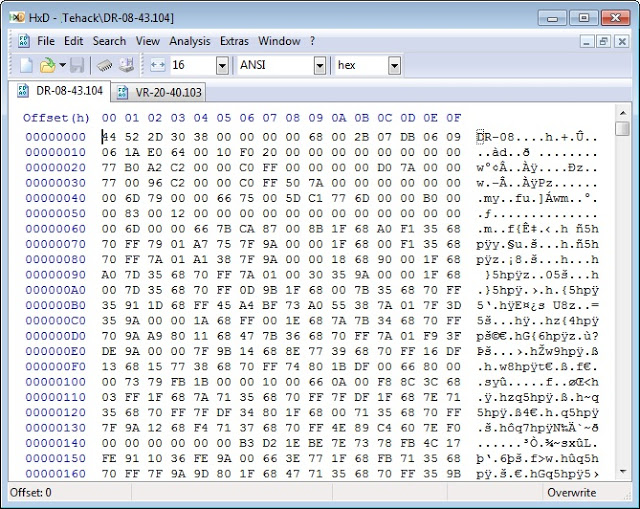Click the first hex byte at offset 00000000
The width and height of the screenshot is (640, 509).
tap(108, 137)
